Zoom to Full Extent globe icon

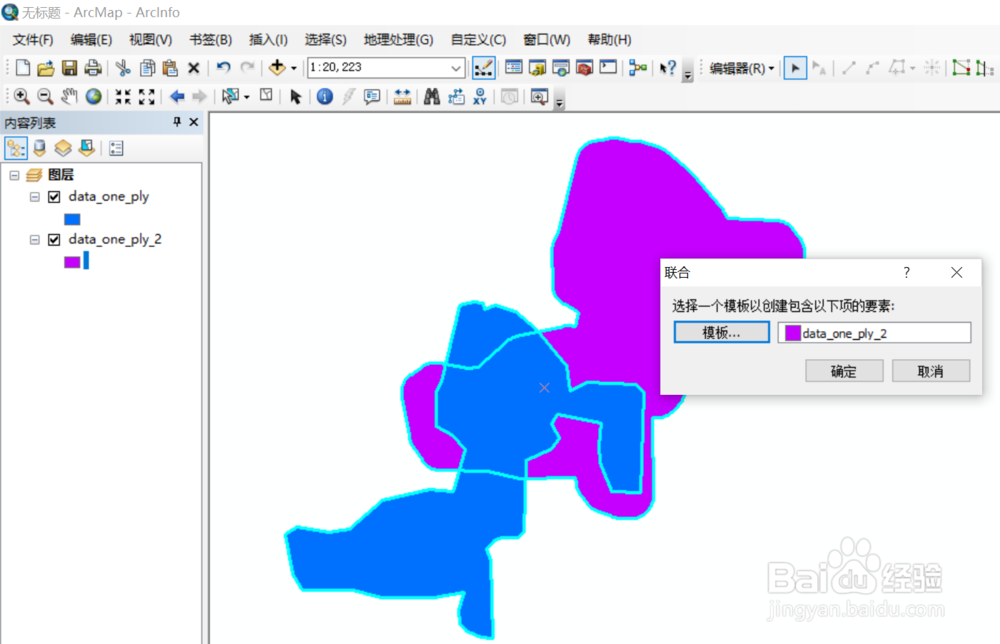(94, 97)
